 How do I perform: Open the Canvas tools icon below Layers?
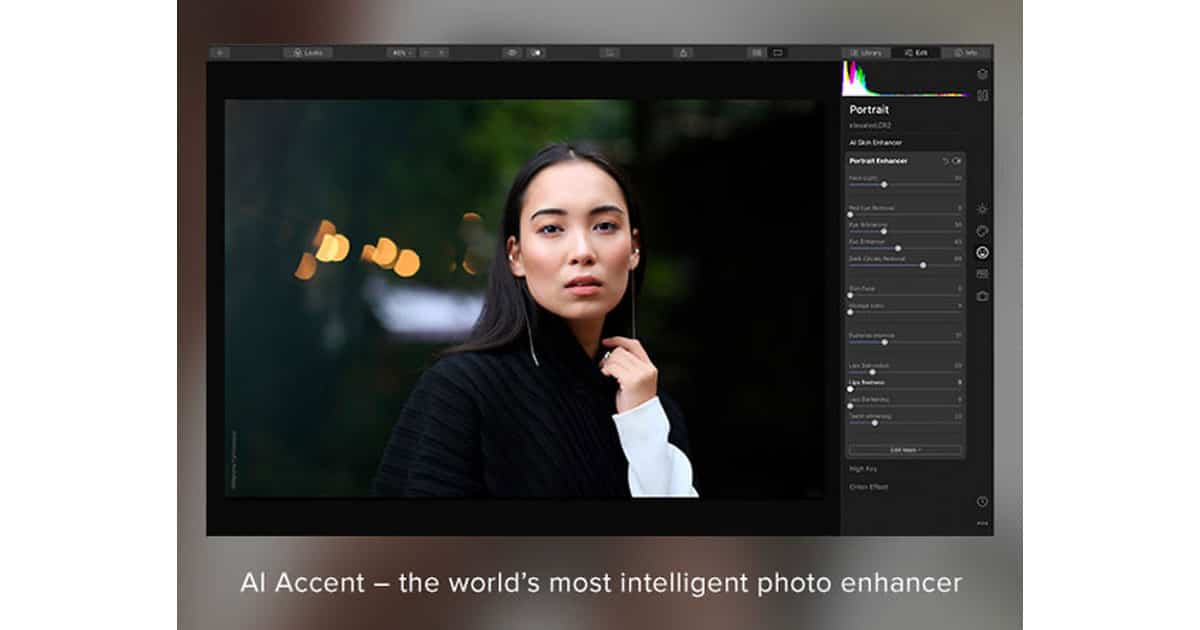coord(982,96)
